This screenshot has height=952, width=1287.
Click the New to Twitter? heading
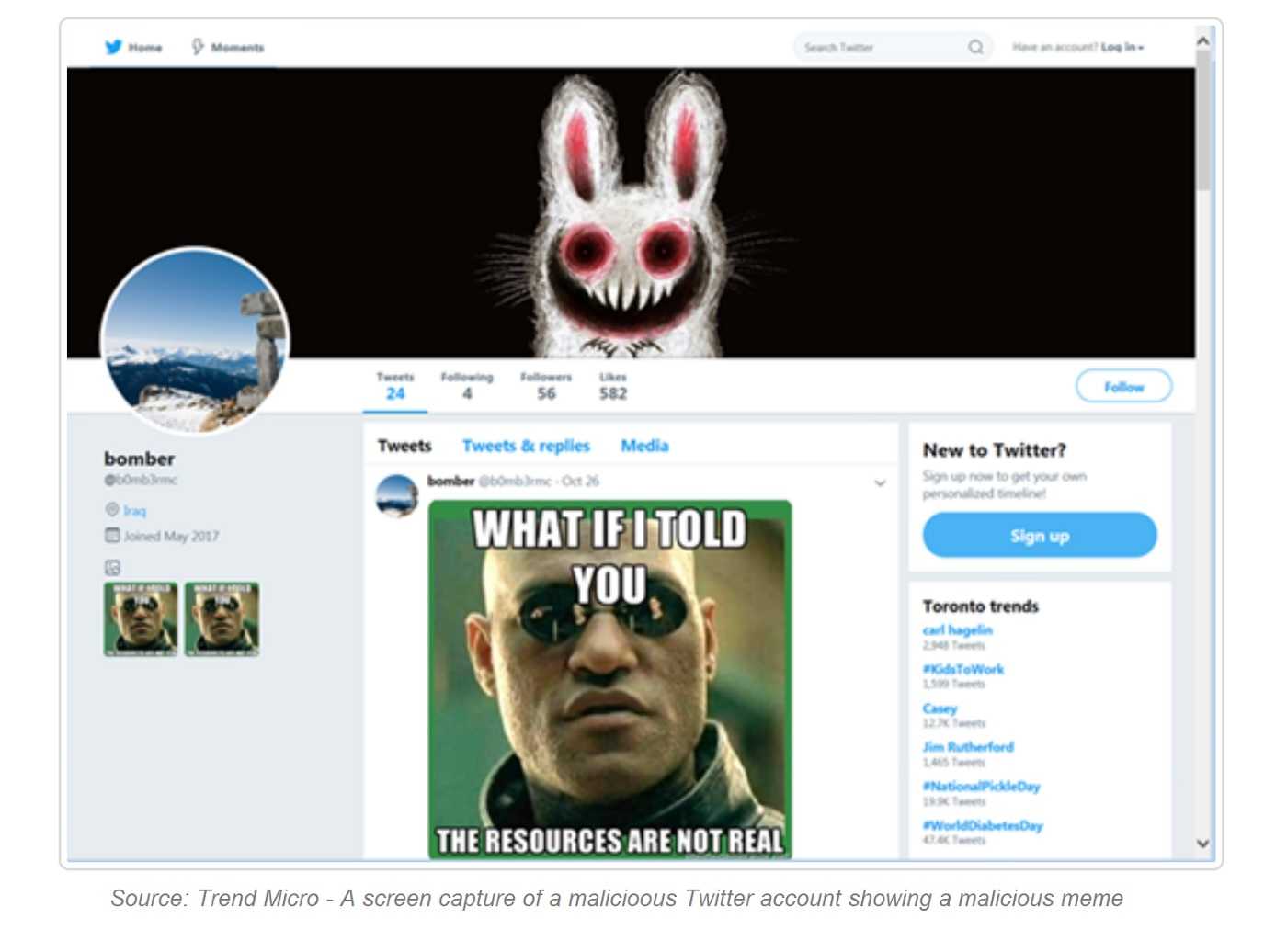995,450
